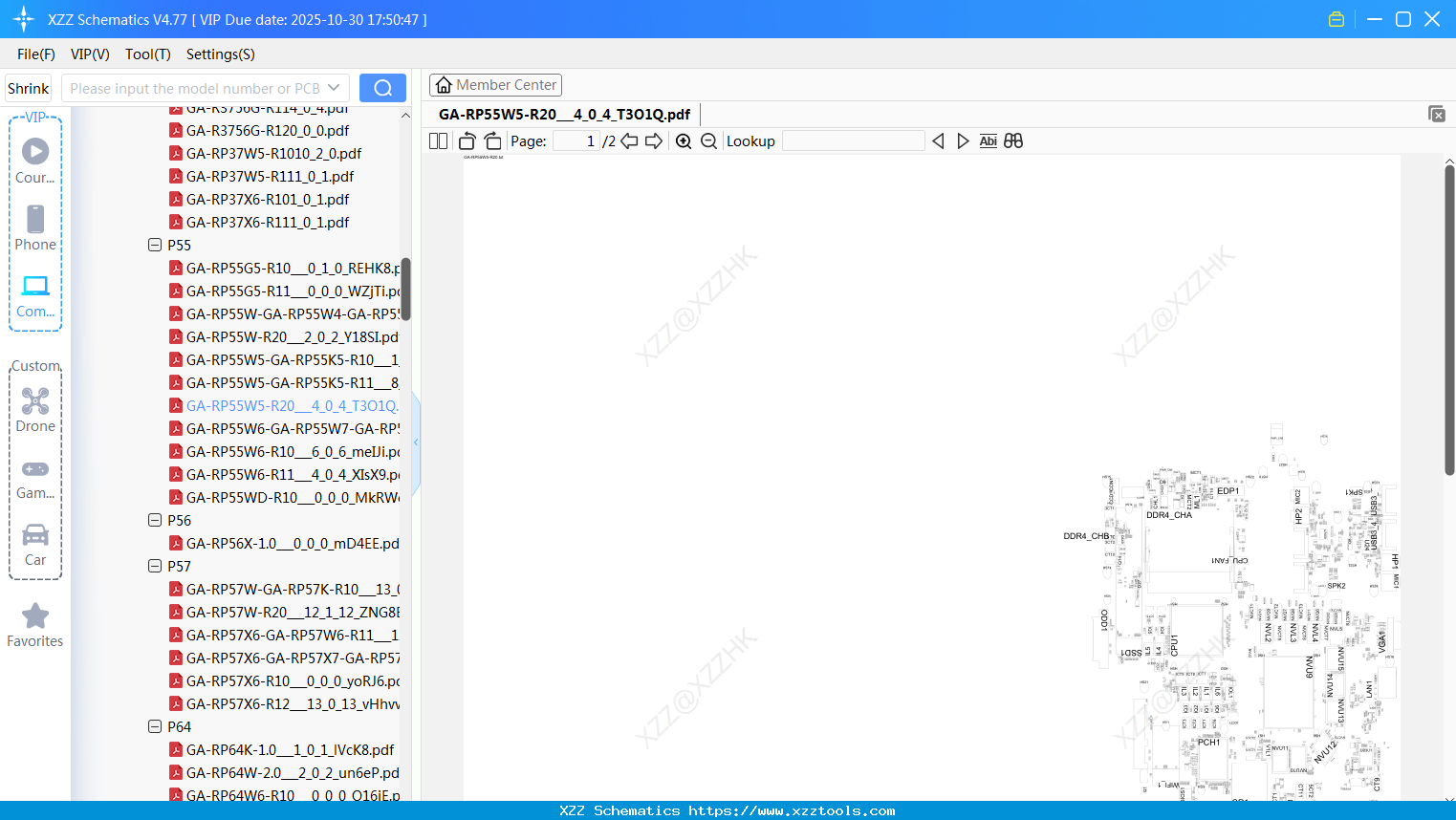Find previous lookup match triangle

point(938,140)
